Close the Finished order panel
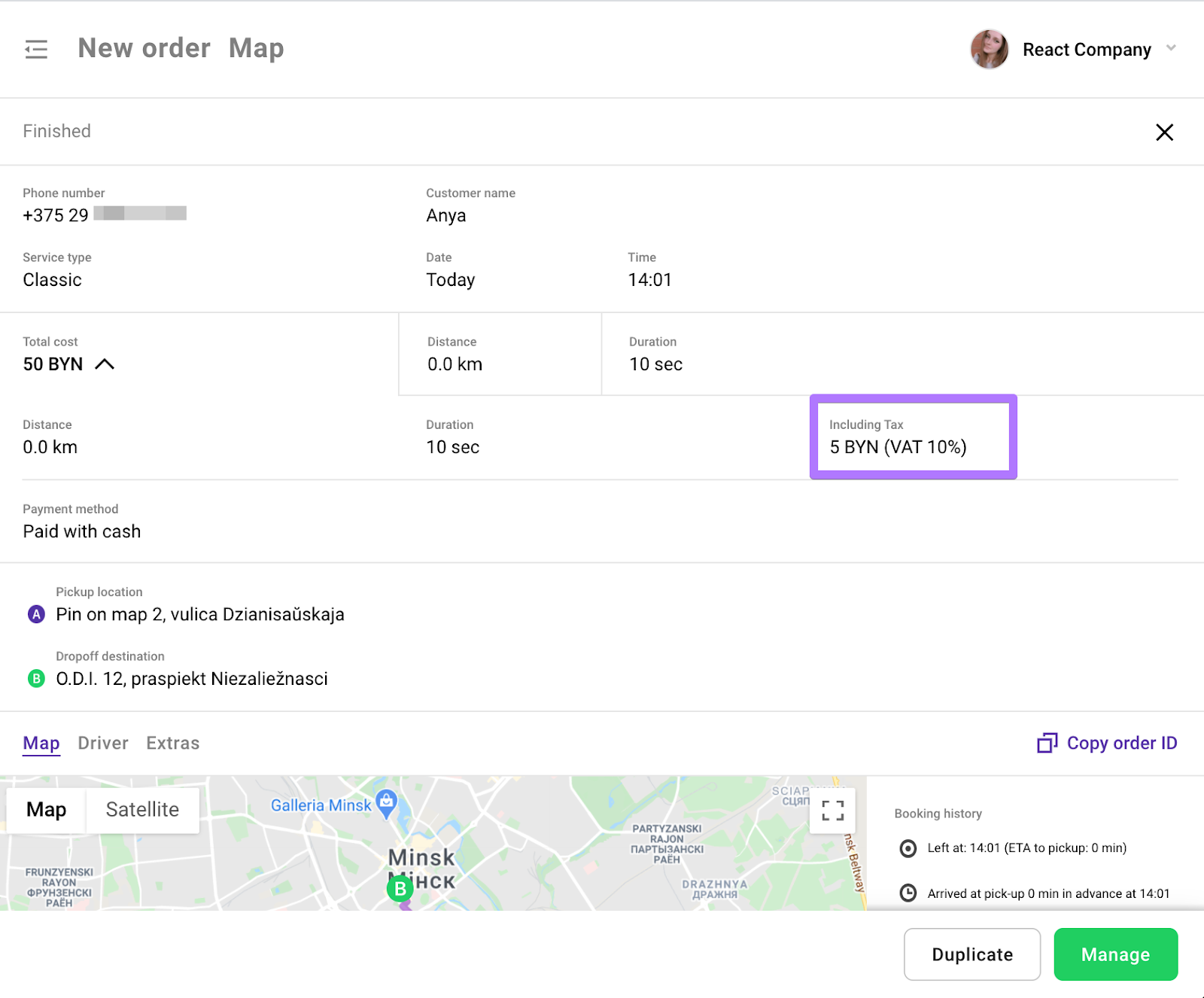This screenshot has height=998, width=1204. click(x=1164, y=132)
